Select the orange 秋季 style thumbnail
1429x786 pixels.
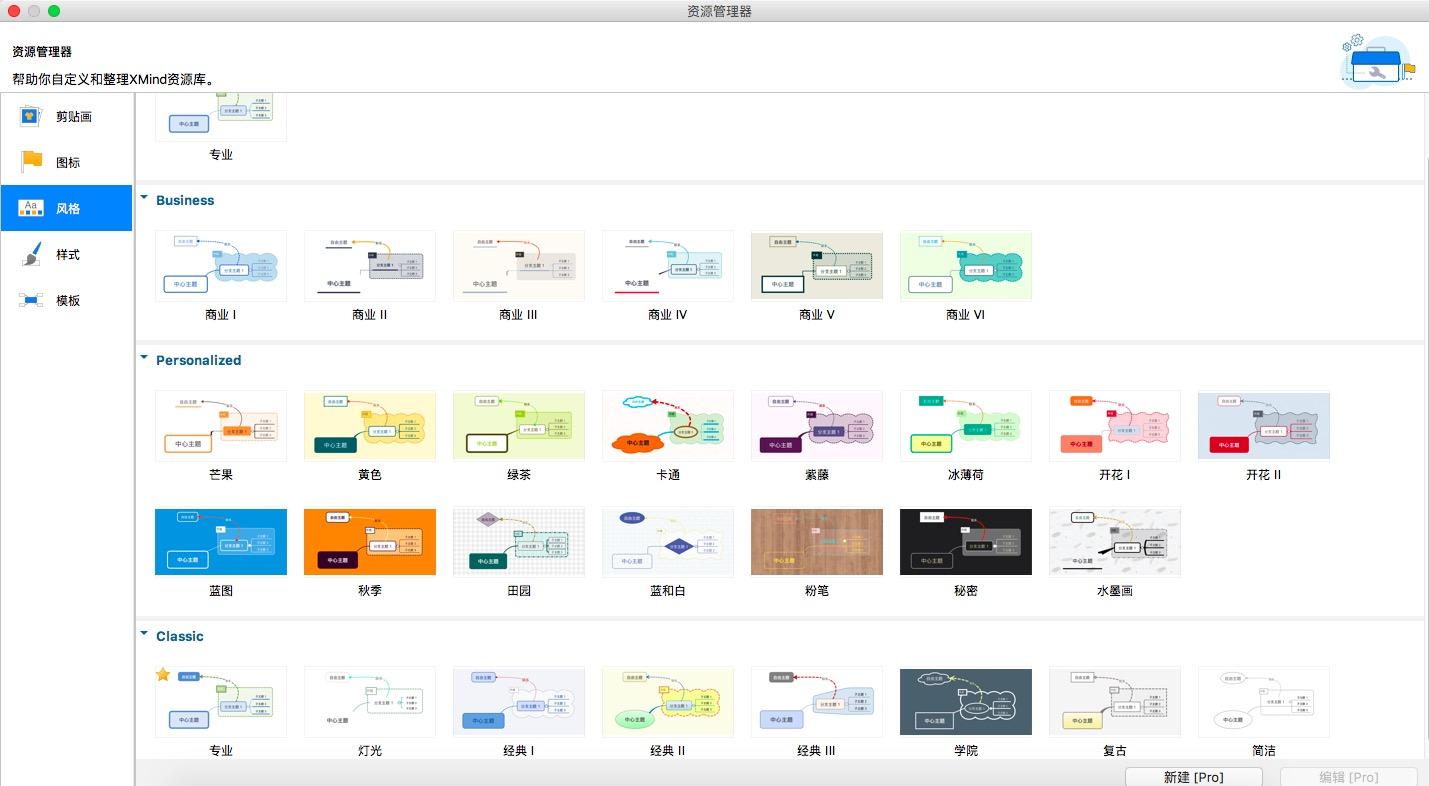(370, 542)
